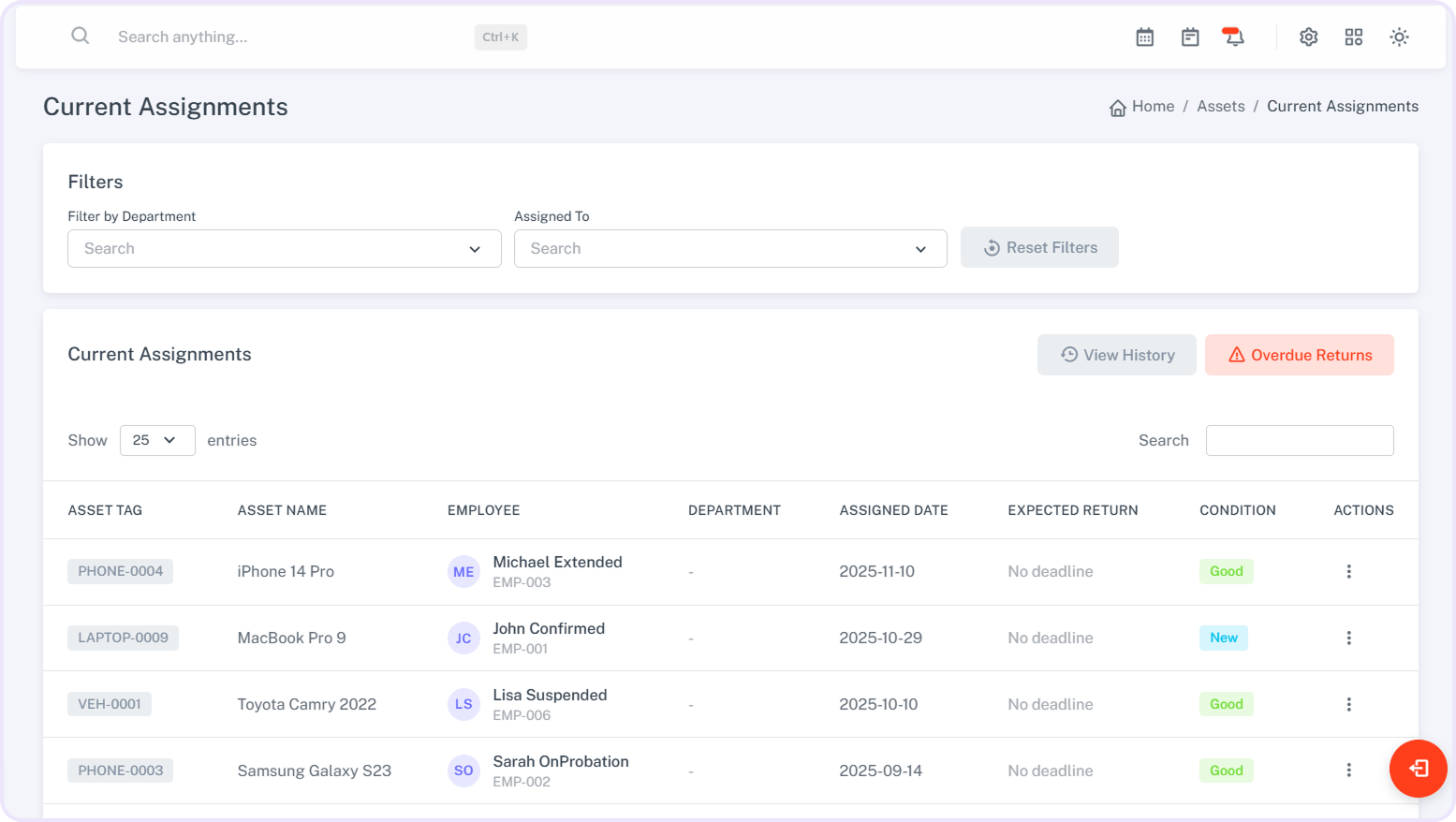Open settings gear icon

1308,37
